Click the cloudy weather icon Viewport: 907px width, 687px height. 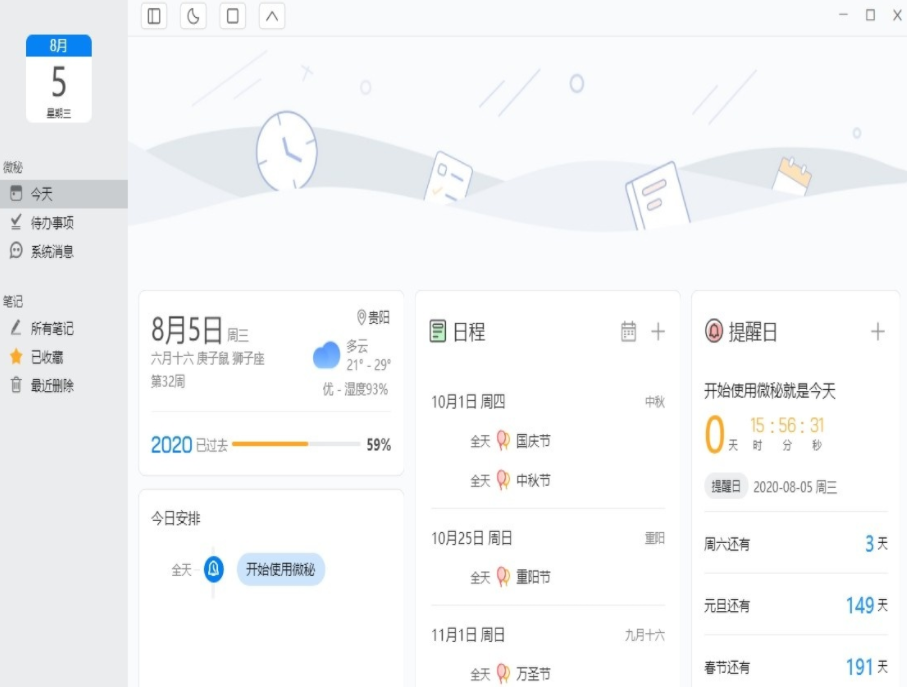(326, 355)
